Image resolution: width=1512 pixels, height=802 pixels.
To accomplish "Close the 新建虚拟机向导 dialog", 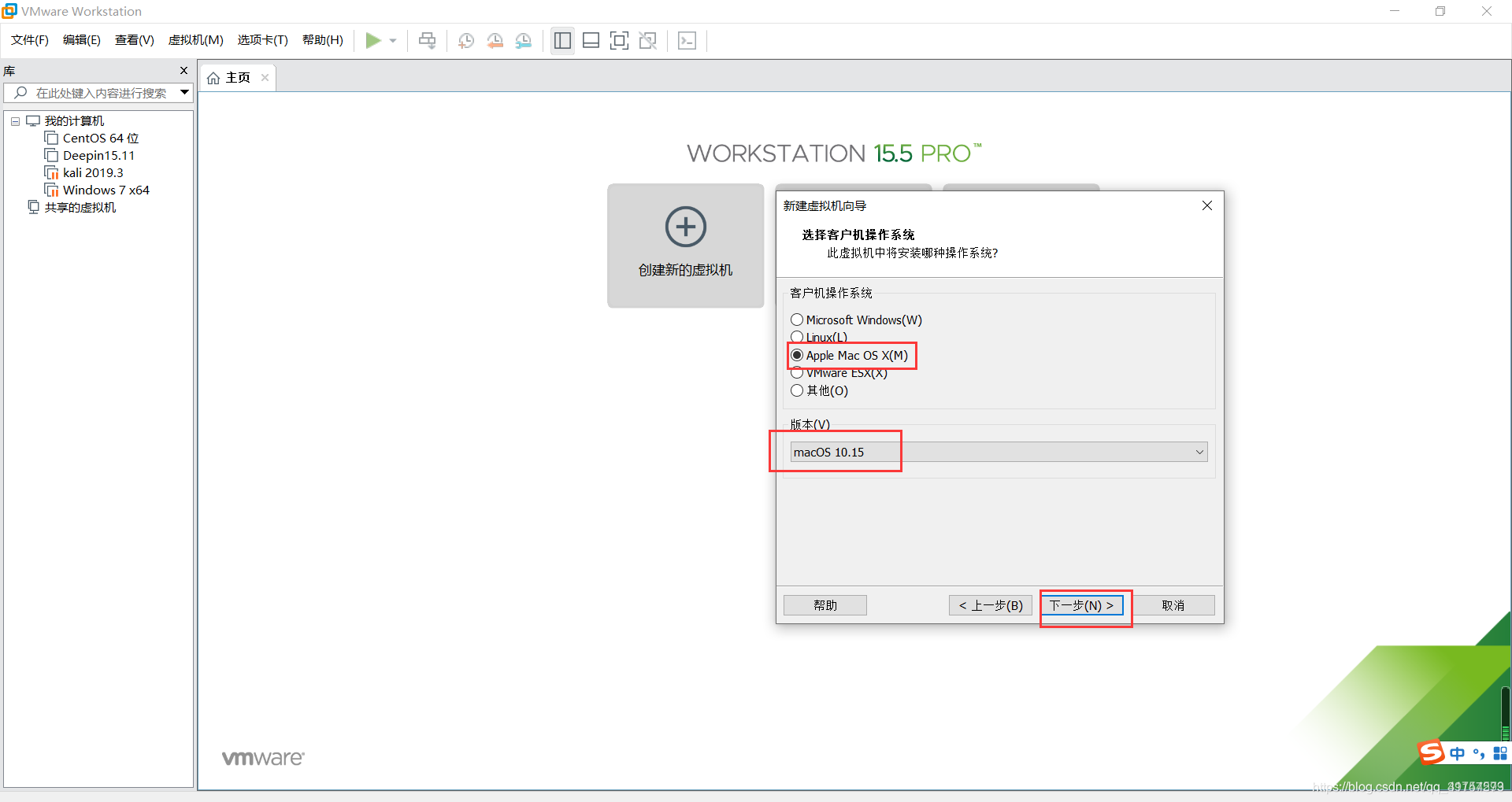I will (x=1206, y=205).
